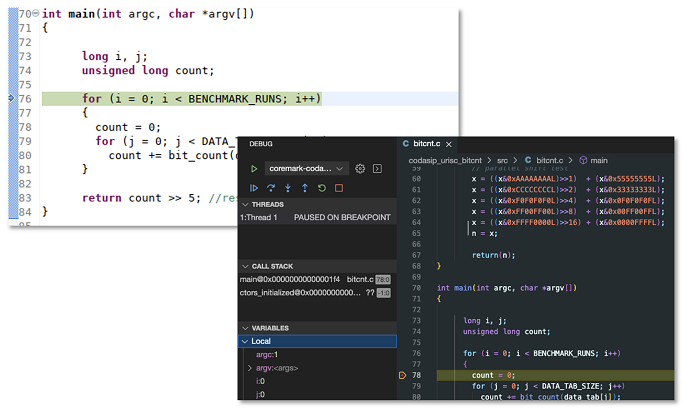This screenshot has width=684, height=409.
Task: Click 'int main(int argc, char *argv[])' in dark editor
Action: pyautogui.click(x=507, y=288)
